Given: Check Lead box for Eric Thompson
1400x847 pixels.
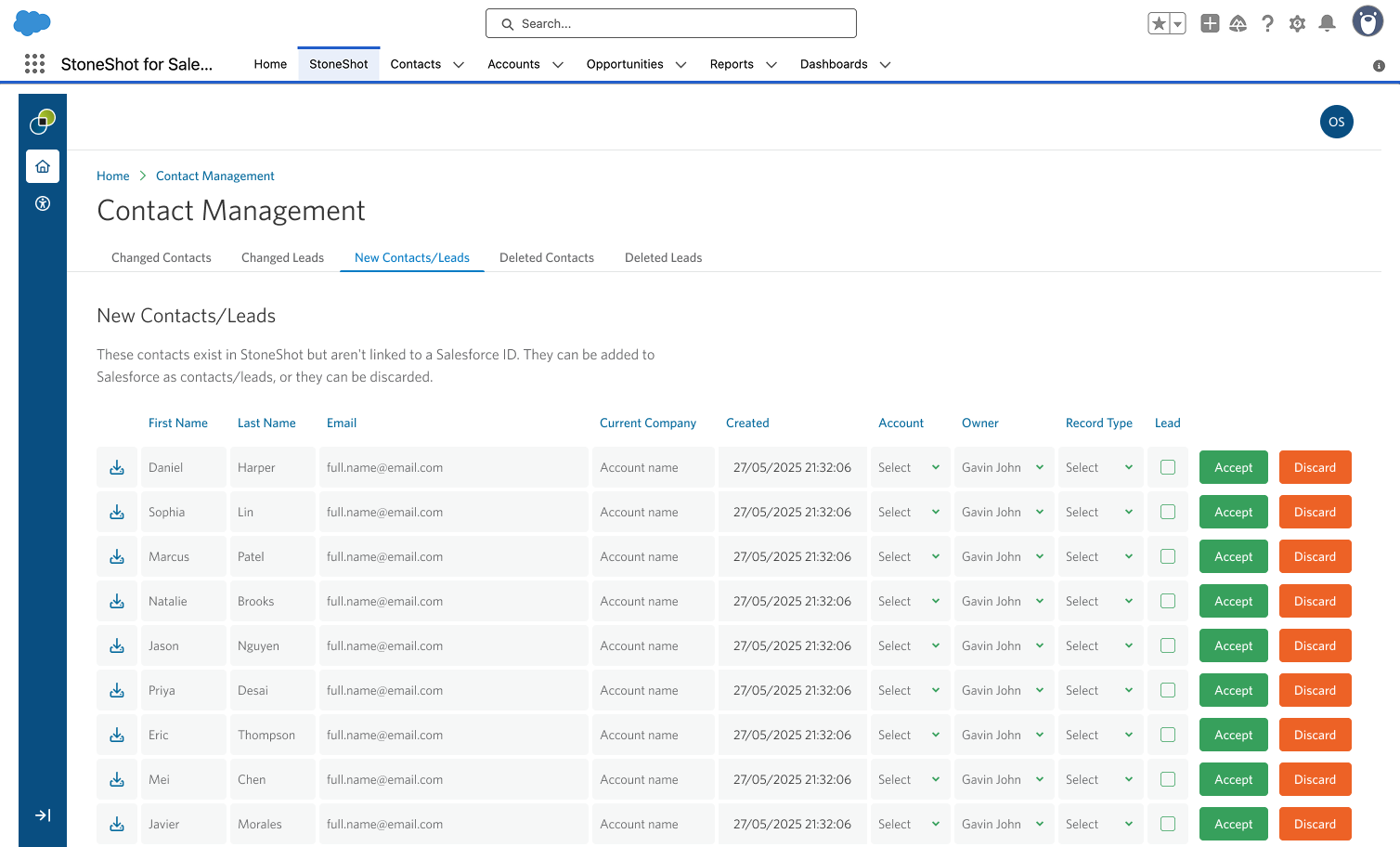Looking at the screenshot, I should (x=1168, y=735).
